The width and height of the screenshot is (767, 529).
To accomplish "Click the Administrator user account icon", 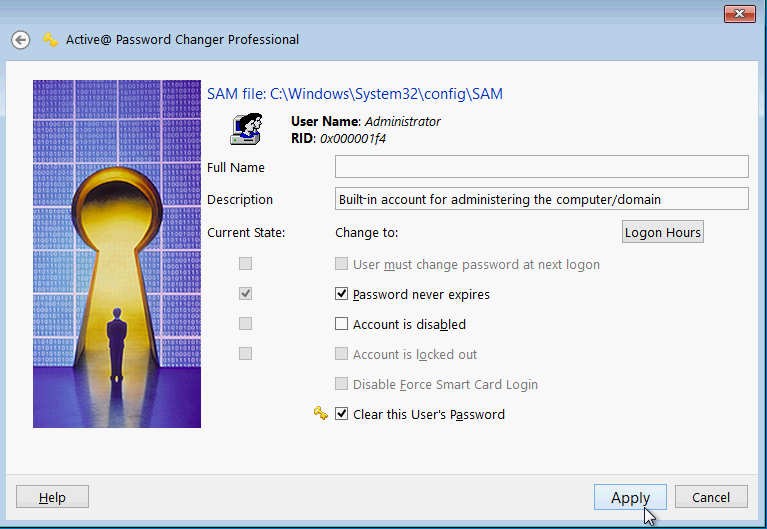I will tap(246, 129).
